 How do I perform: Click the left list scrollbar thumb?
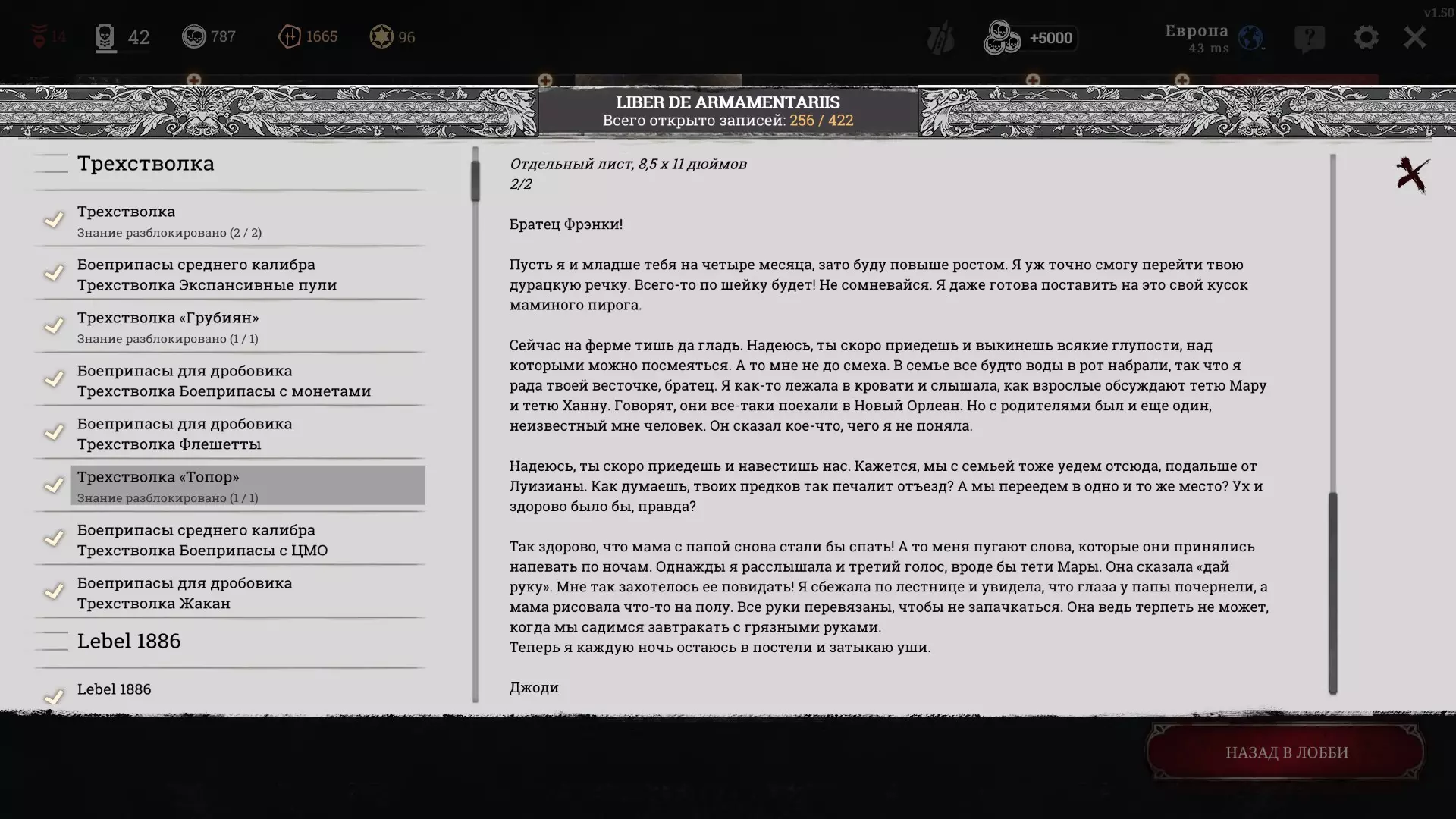click(x=475, y=180)
